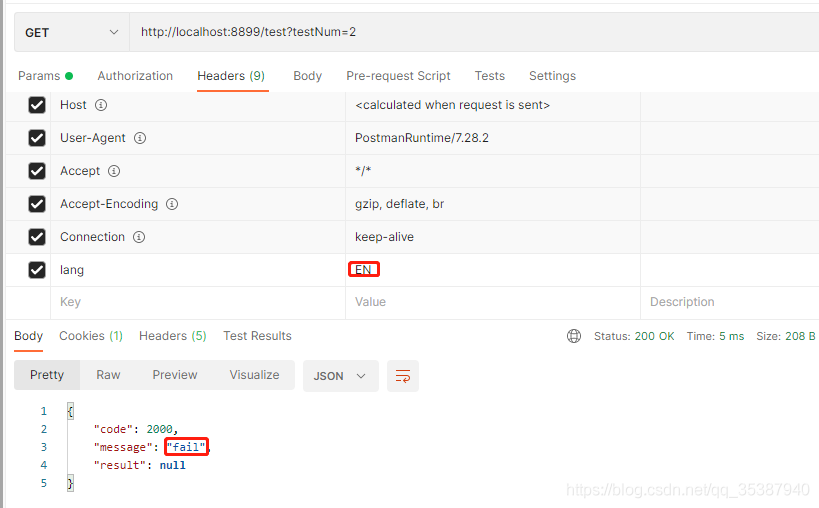Select the Visualize view button
This screenshot has height=508, width=819.
pyautogui.click(x=254, y=375)
